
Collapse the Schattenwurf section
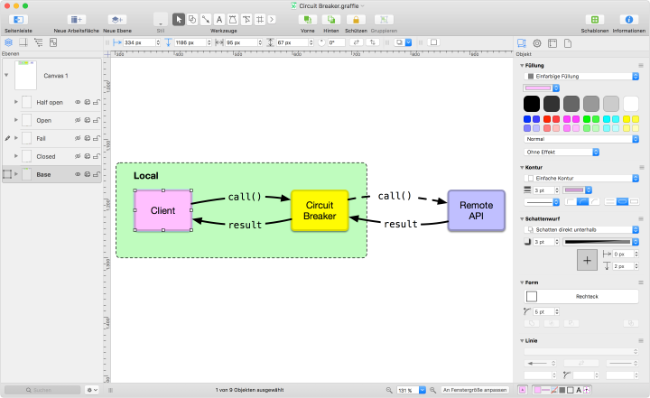click(522, 219)
